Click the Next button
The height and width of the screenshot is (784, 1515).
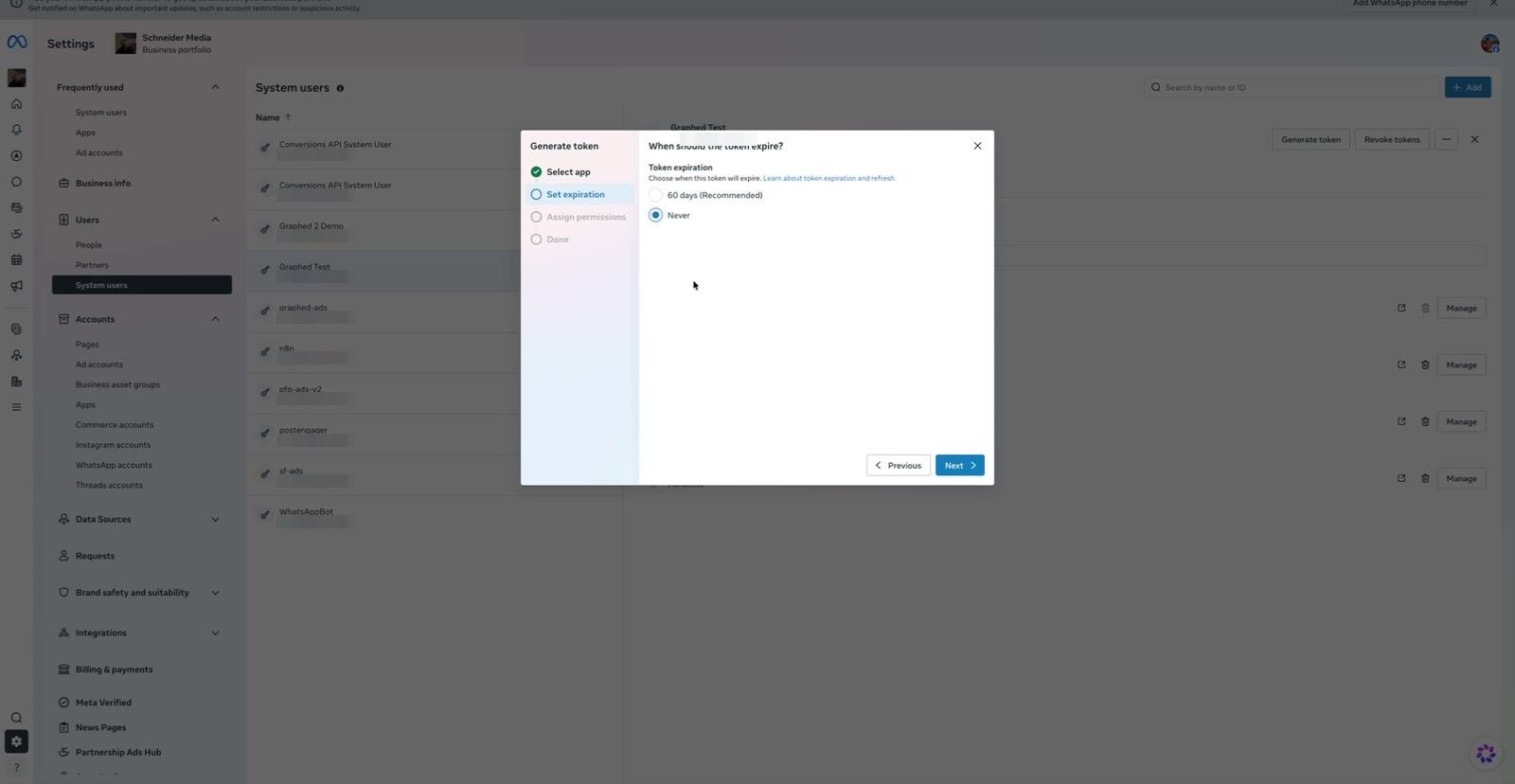point(959,465)
